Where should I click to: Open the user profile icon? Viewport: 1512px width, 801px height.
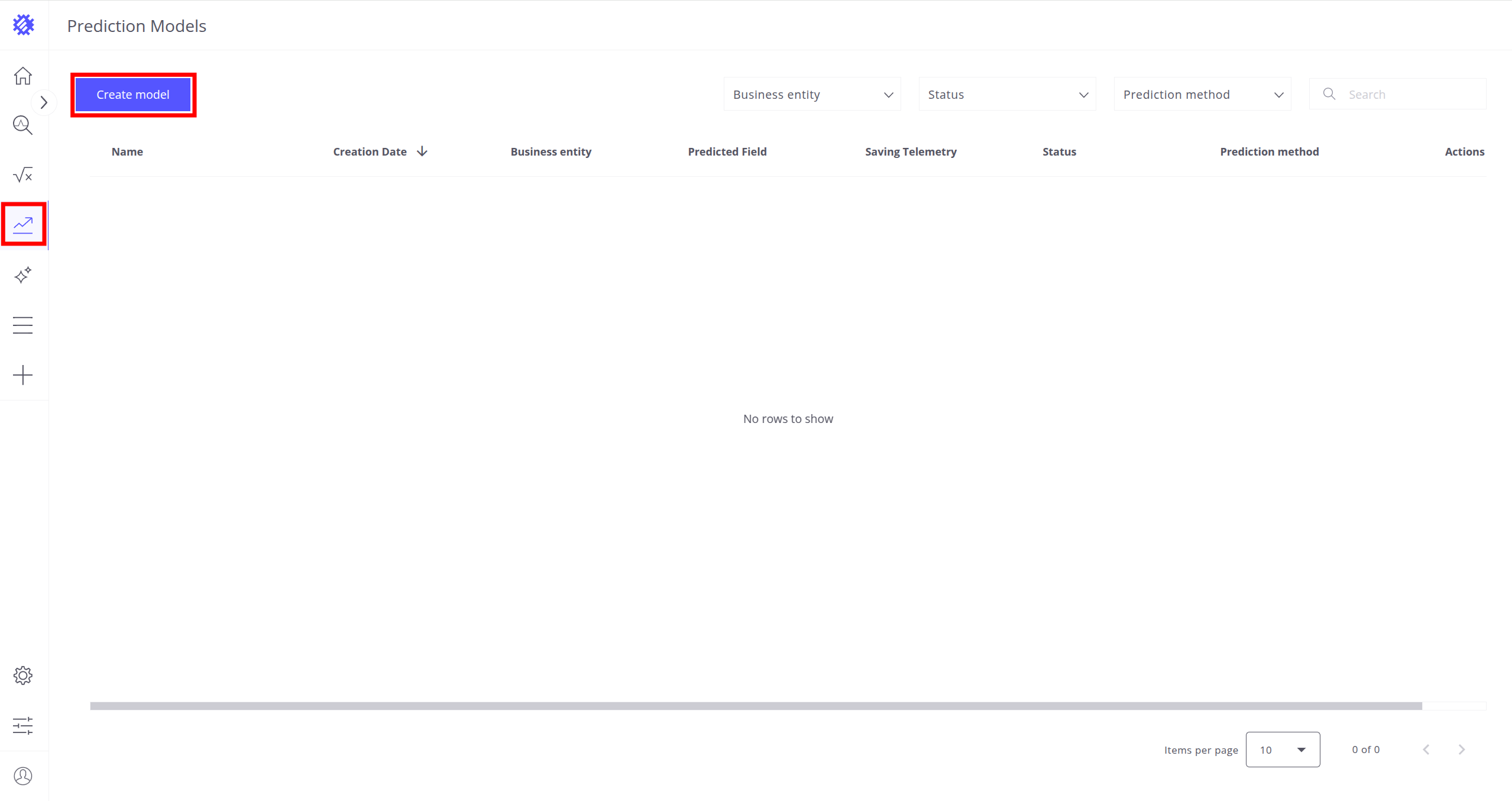(x=23, y=776)
